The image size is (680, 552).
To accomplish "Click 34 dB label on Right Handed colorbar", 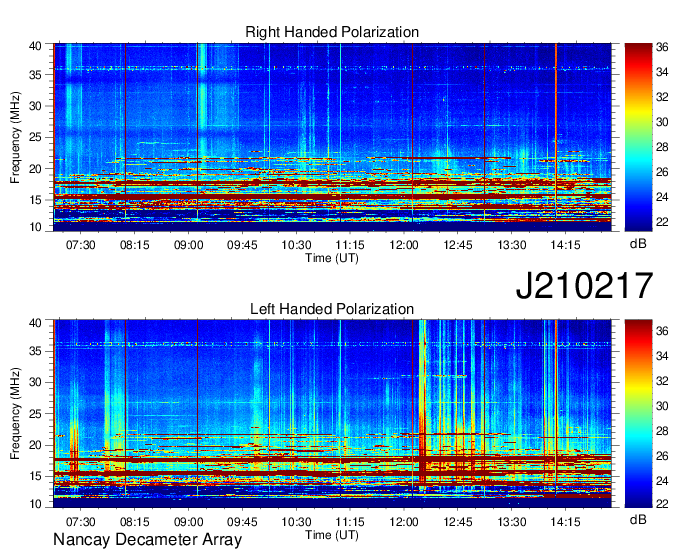I will pos(662,72).
